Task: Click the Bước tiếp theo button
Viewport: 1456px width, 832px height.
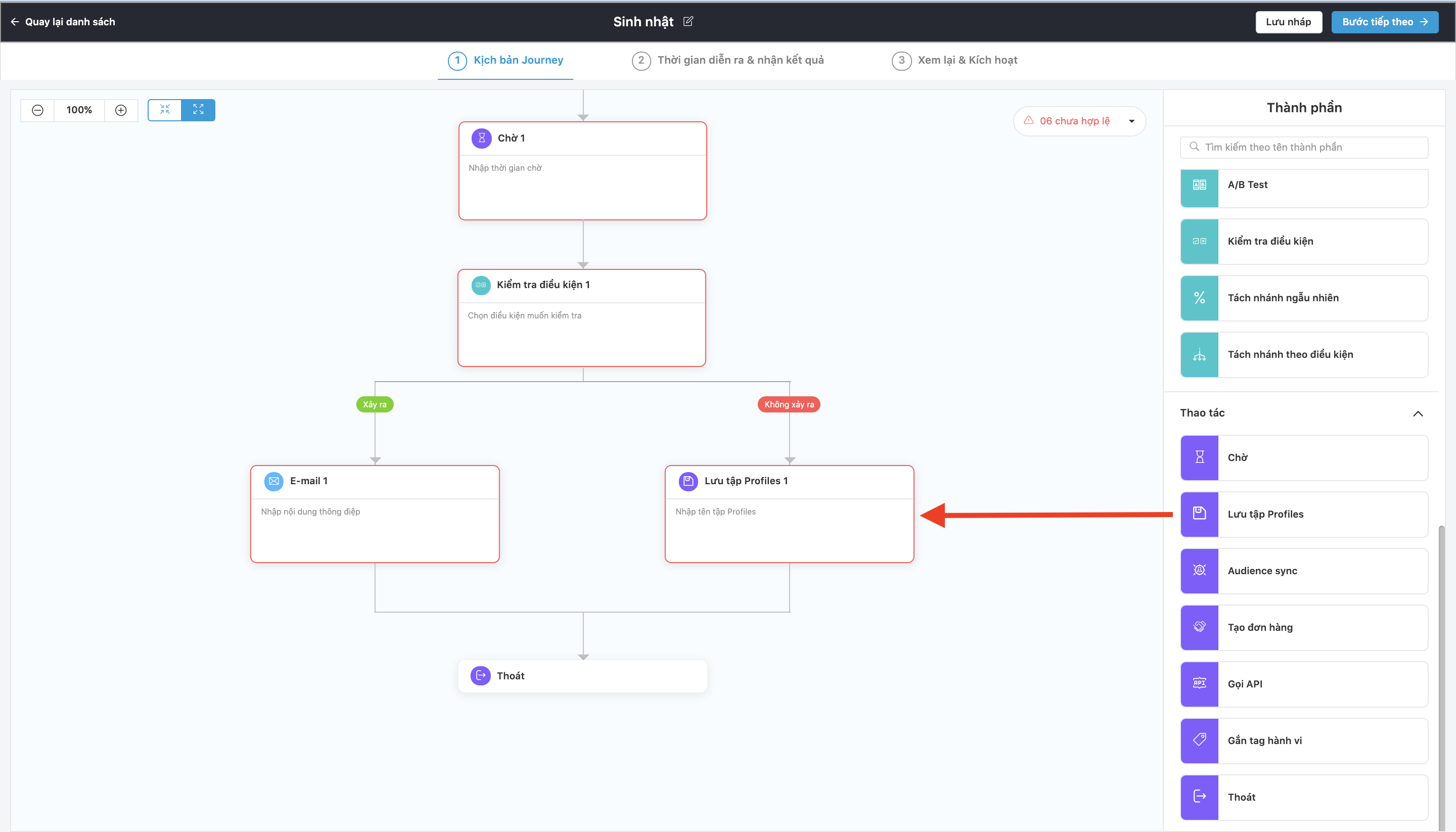Action: pos(1384,22)
